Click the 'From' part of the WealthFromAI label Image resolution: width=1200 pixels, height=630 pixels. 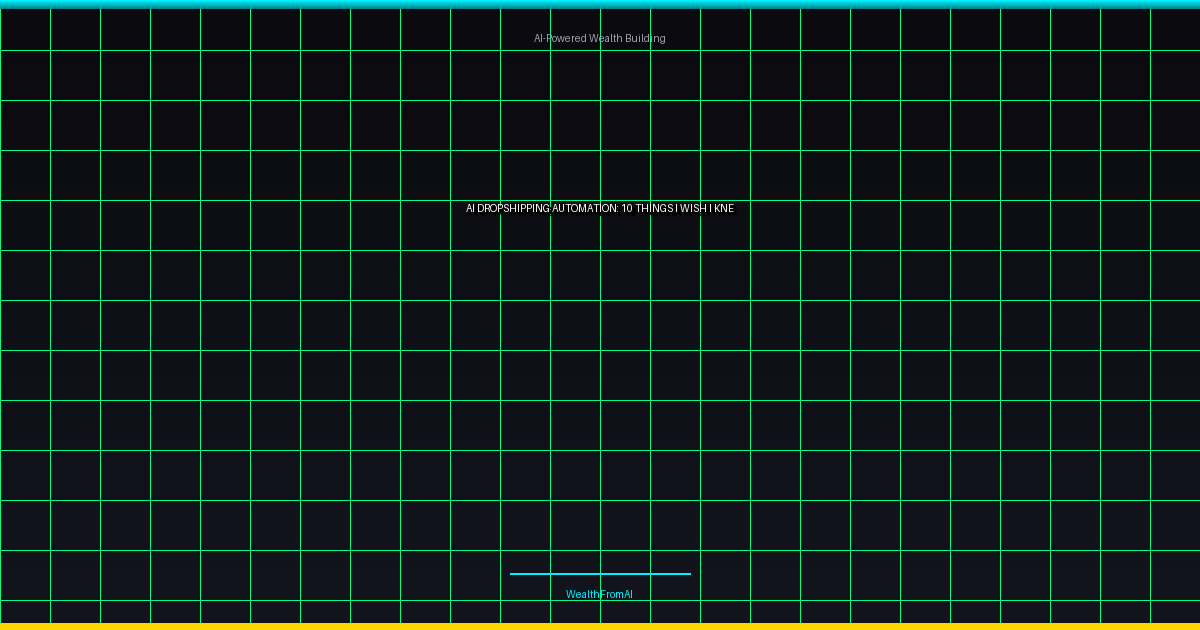610,594
